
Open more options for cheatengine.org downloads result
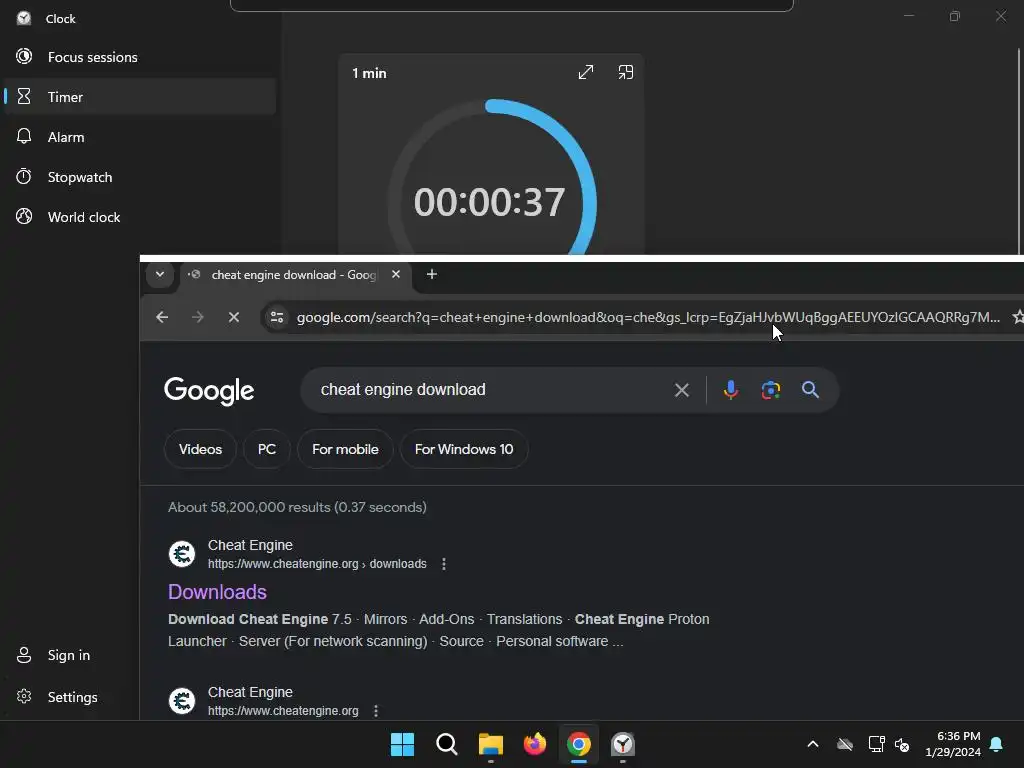444,564
